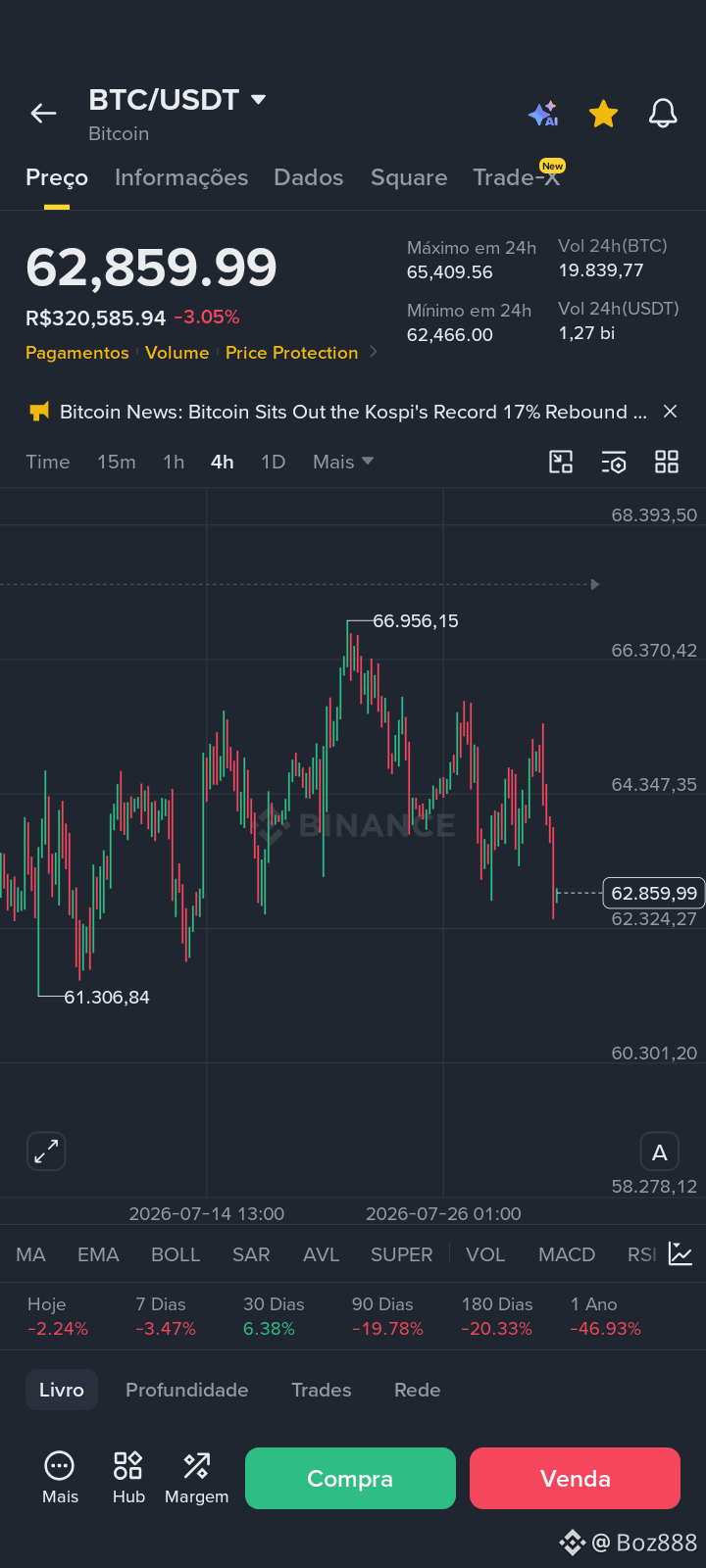Tap the 7 Dias -3.47% performance
The width and height of the screenshot is (706, 1568).
(x=166, y=1316)
